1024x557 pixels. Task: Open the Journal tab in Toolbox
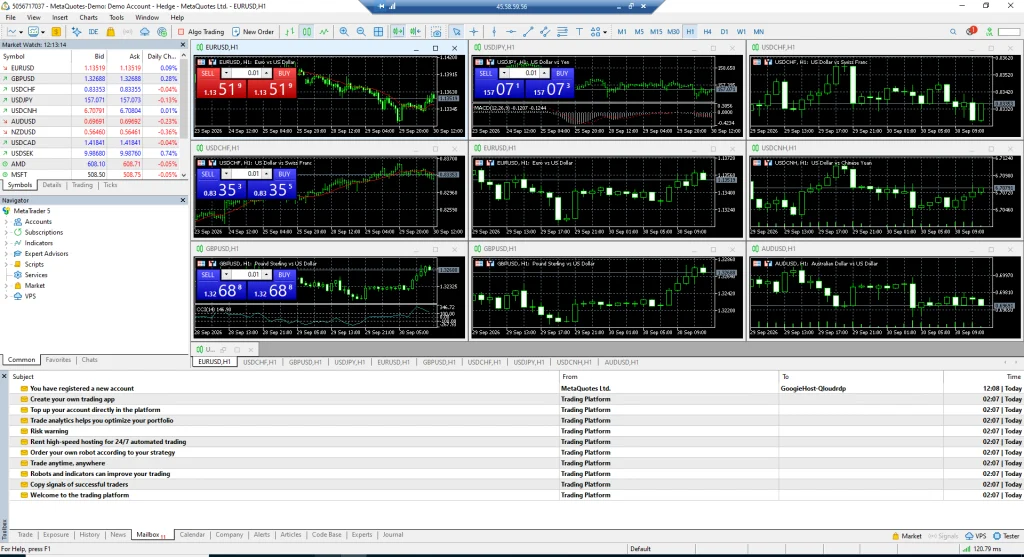pyautogui.click(x=392, y=535)
